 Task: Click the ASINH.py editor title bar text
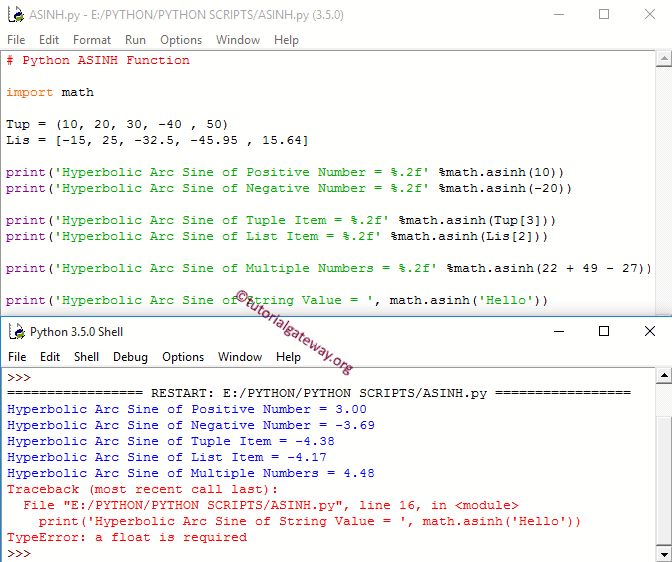(186, 15)
